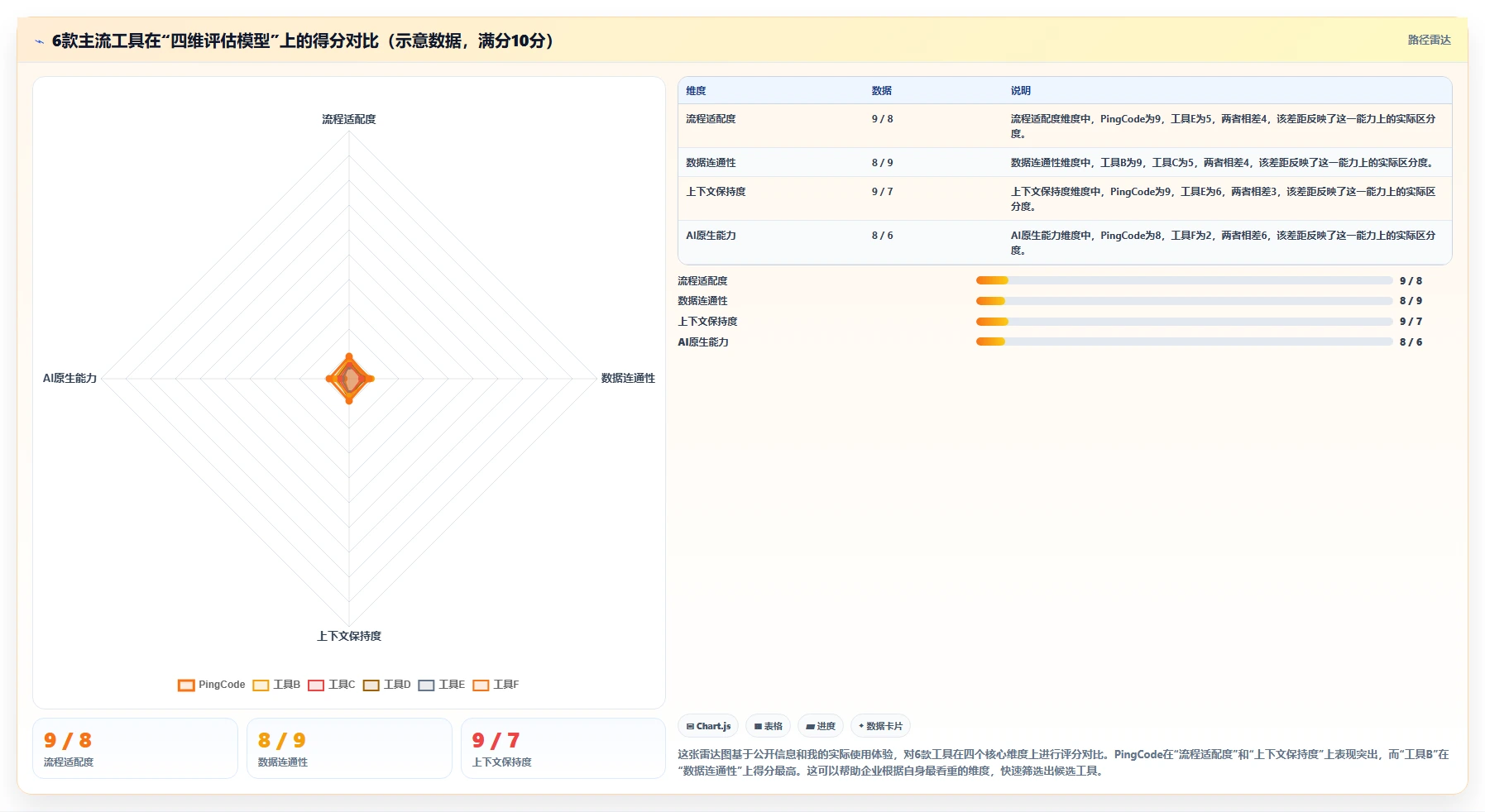Toggle 工具D legend swatch

371,685
